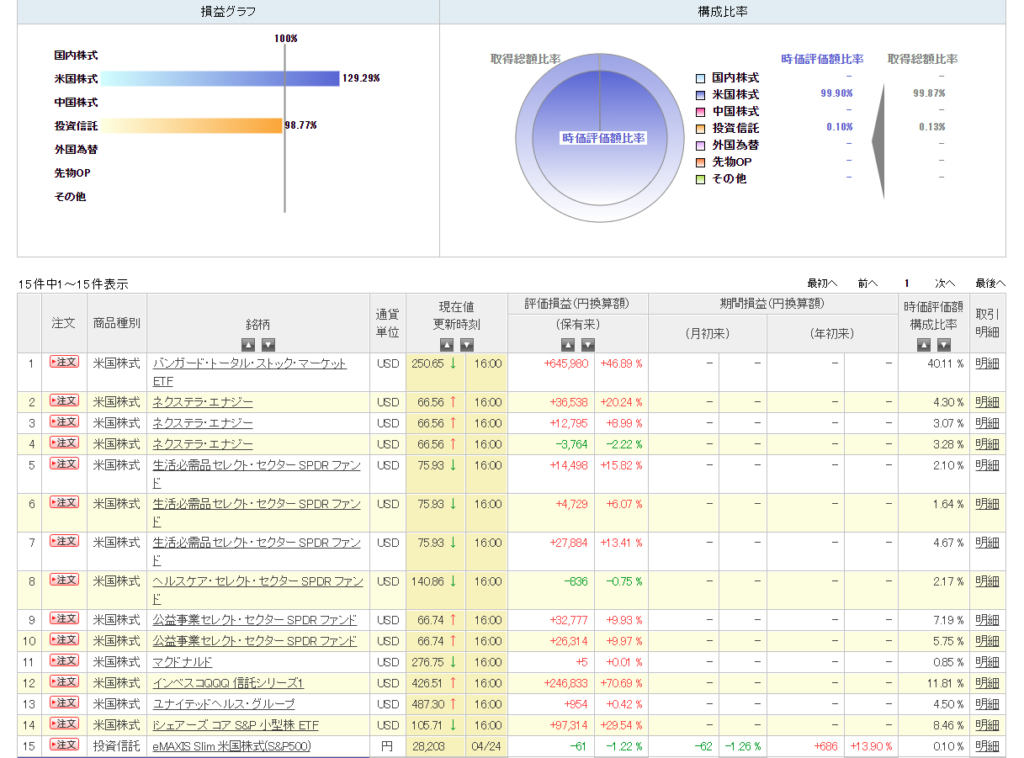
Task: Click the 米国株式 legend color swatch
Action: (701, 94)
